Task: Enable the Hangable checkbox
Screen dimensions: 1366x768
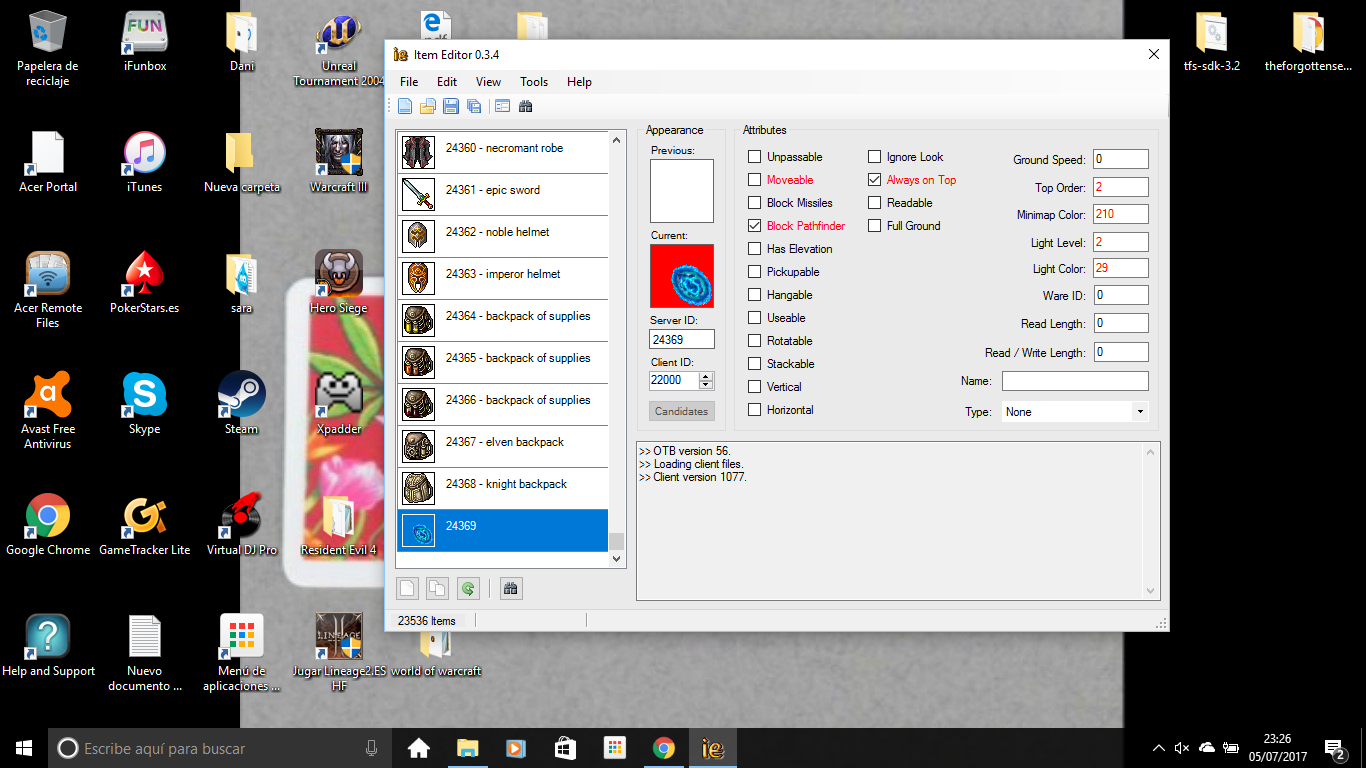Action: [755, 295]
